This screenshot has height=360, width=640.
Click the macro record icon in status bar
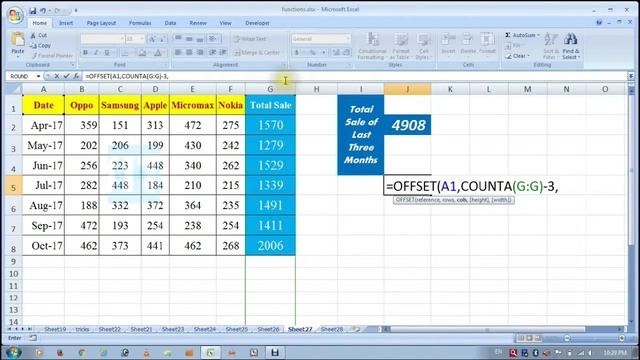[33, 338]
